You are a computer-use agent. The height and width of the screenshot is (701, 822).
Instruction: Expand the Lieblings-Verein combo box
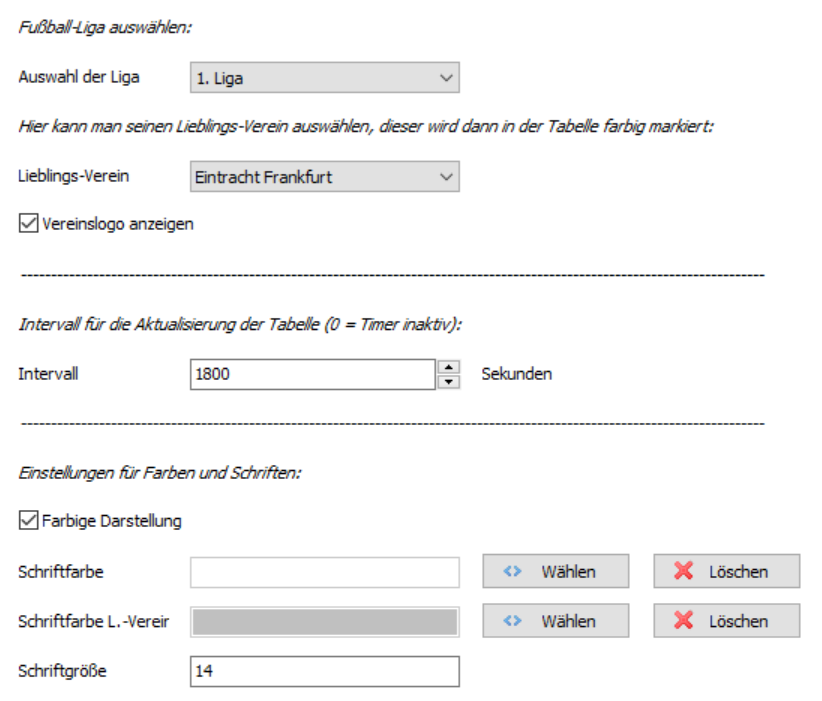tap(325, 177)
